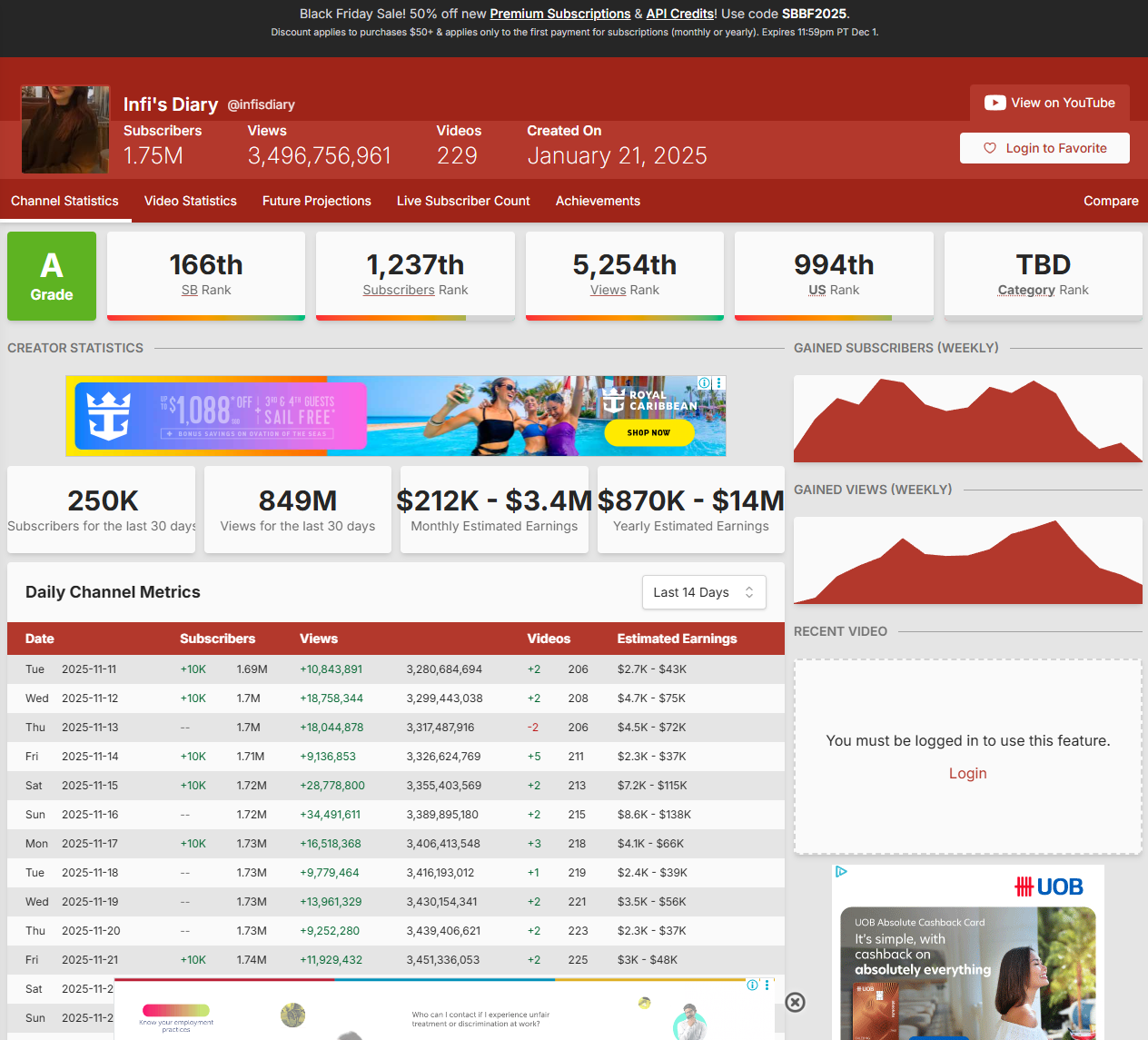Go to the Achievements tab
Image resolution: width=1148 pixels, height=1040 pixels.
coord(598,201)
